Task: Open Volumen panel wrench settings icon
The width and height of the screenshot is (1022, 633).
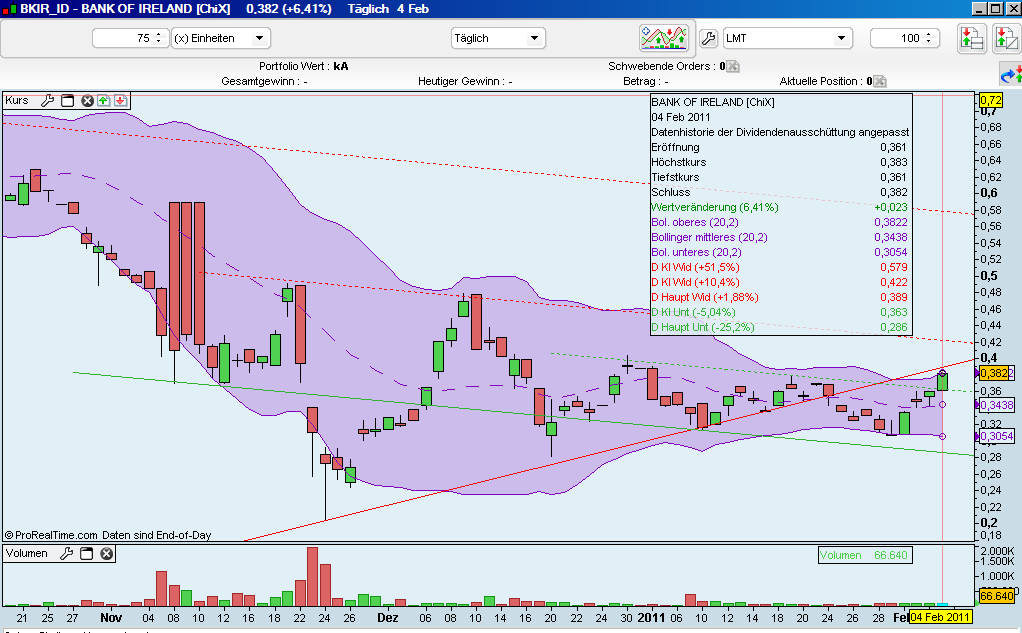Action: (x=66, y=553)
